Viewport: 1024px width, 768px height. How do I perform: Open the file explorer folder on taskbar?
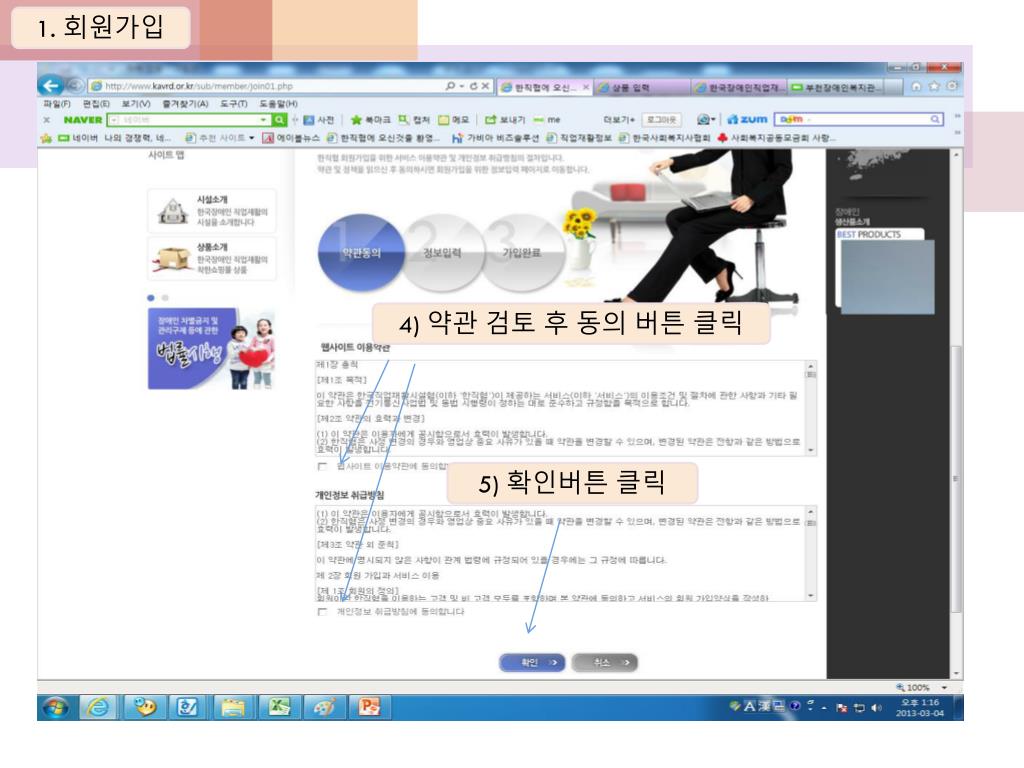click(x=233, y=707)
